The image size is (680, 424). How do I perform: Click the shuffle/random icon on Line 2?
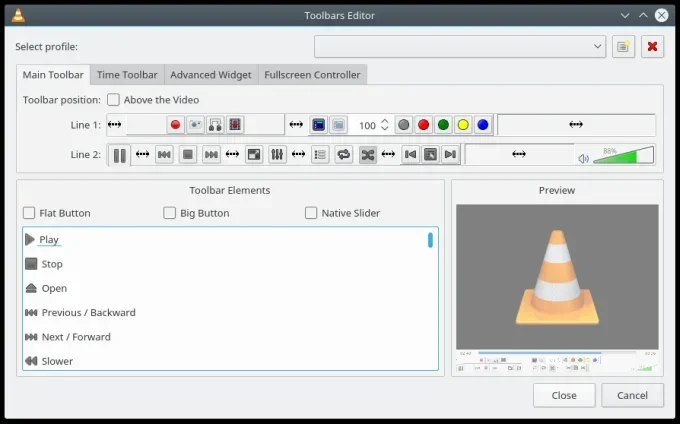[x=367, y=154]
